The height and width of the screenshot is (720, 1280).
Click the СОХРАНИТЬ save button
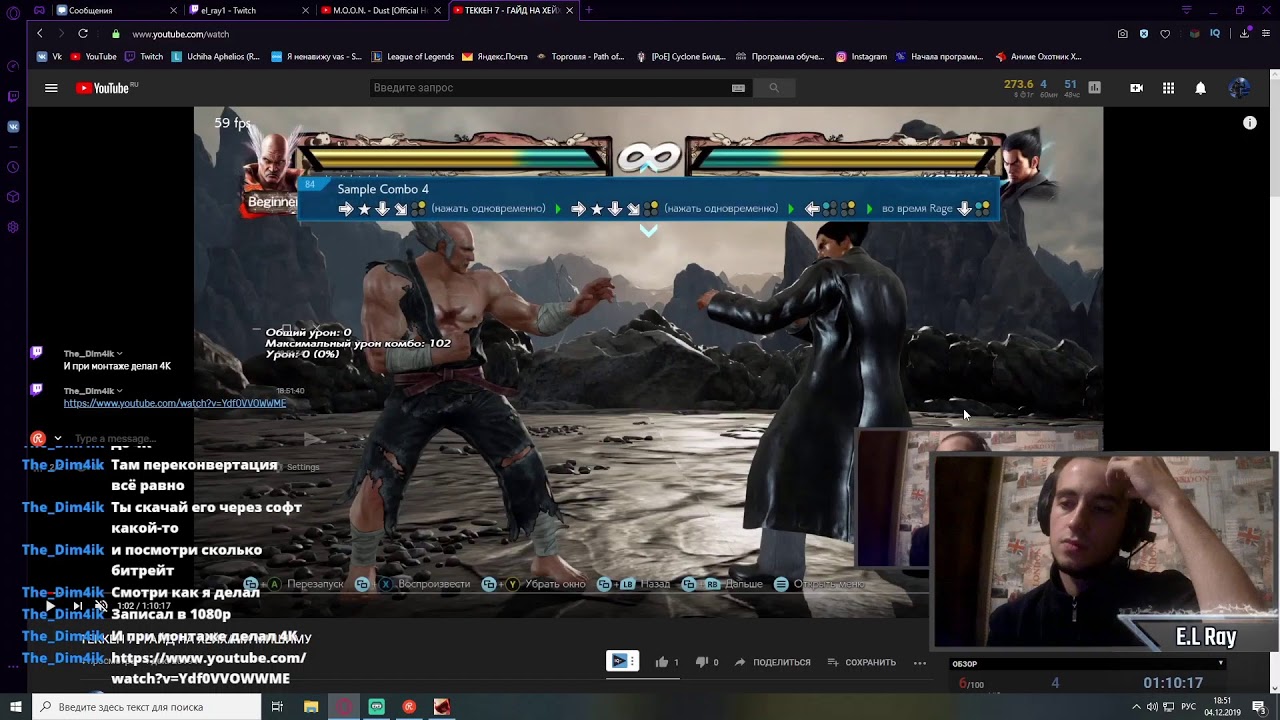coord(861,662)
